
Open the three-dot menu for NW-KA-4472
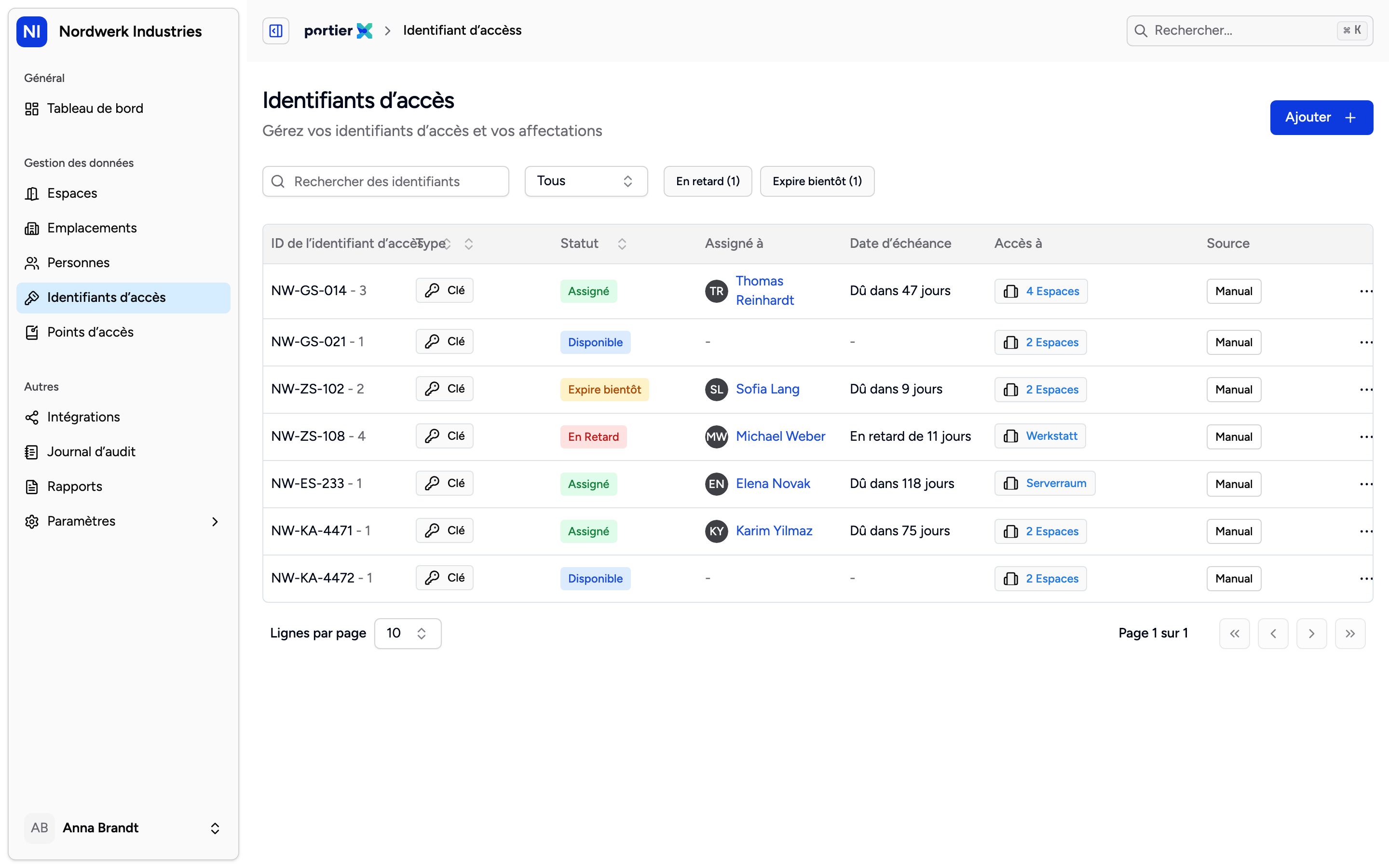point(1366,579)
